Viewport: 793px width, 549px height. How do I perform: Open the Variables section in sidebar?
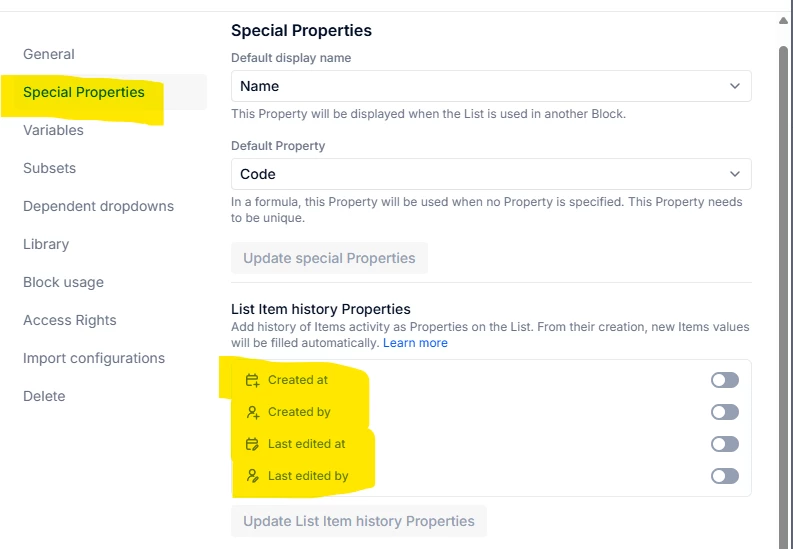tap(53, 130)
